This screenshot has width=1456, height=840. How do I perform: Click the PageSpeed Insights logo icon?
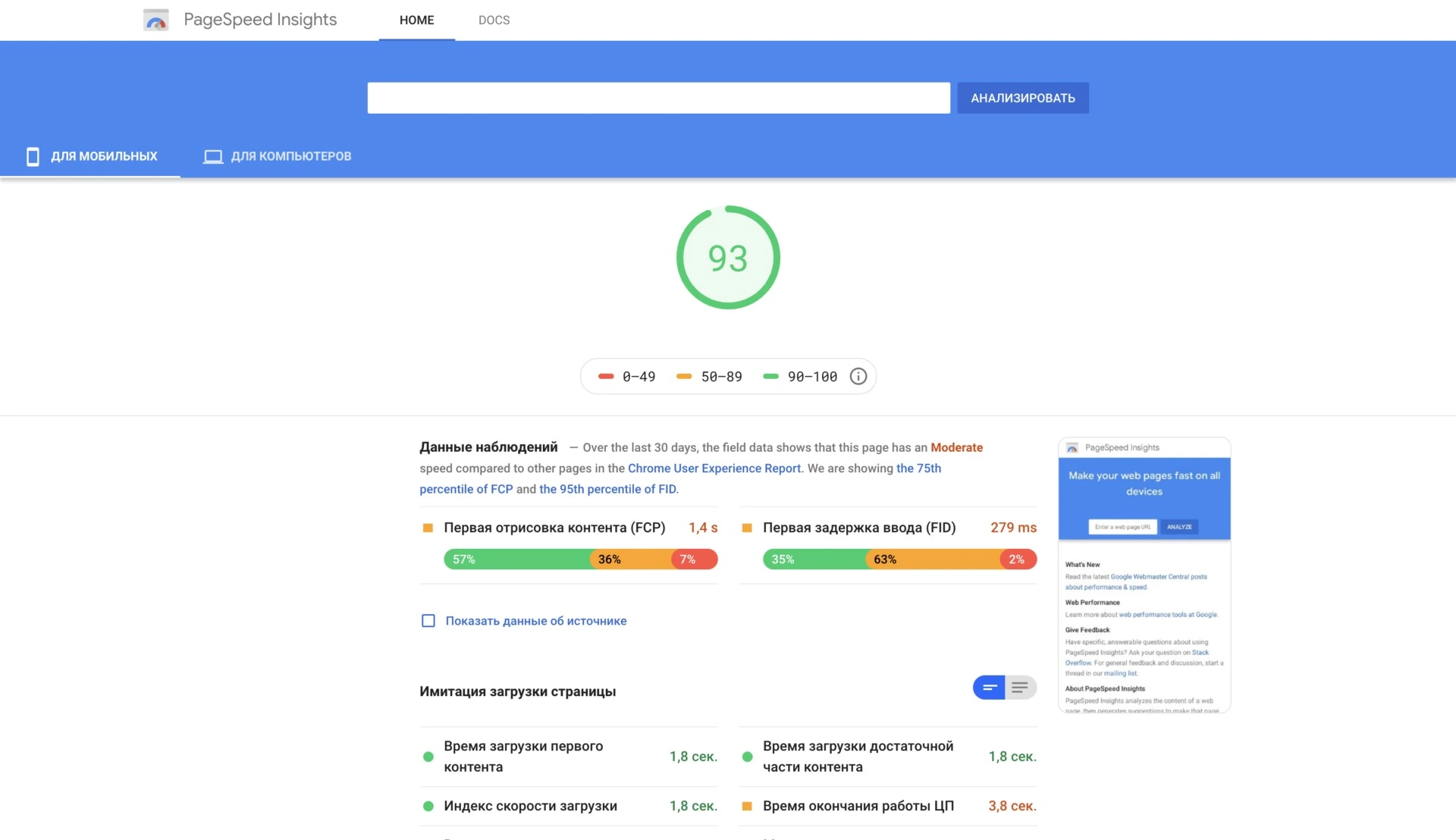pyautogui.click(x=156, y=20)
